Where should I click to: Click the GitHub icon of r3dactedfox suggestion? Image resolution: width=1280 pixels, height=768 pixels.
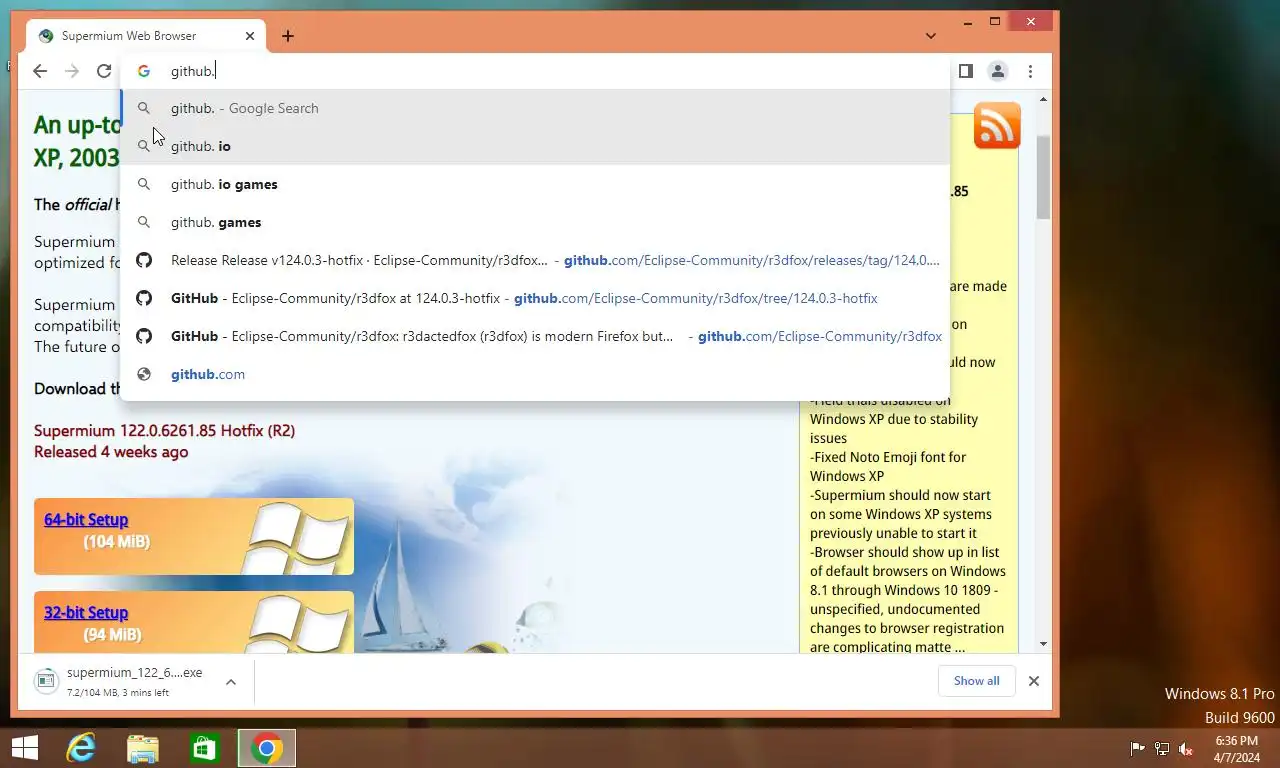point(144,336)
